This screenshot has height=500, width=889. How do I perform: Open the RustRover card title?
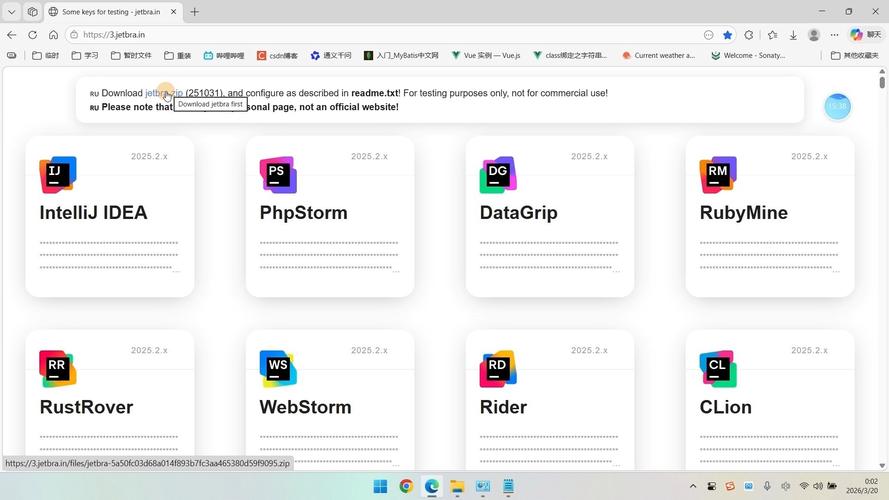[x=86, y=407]
